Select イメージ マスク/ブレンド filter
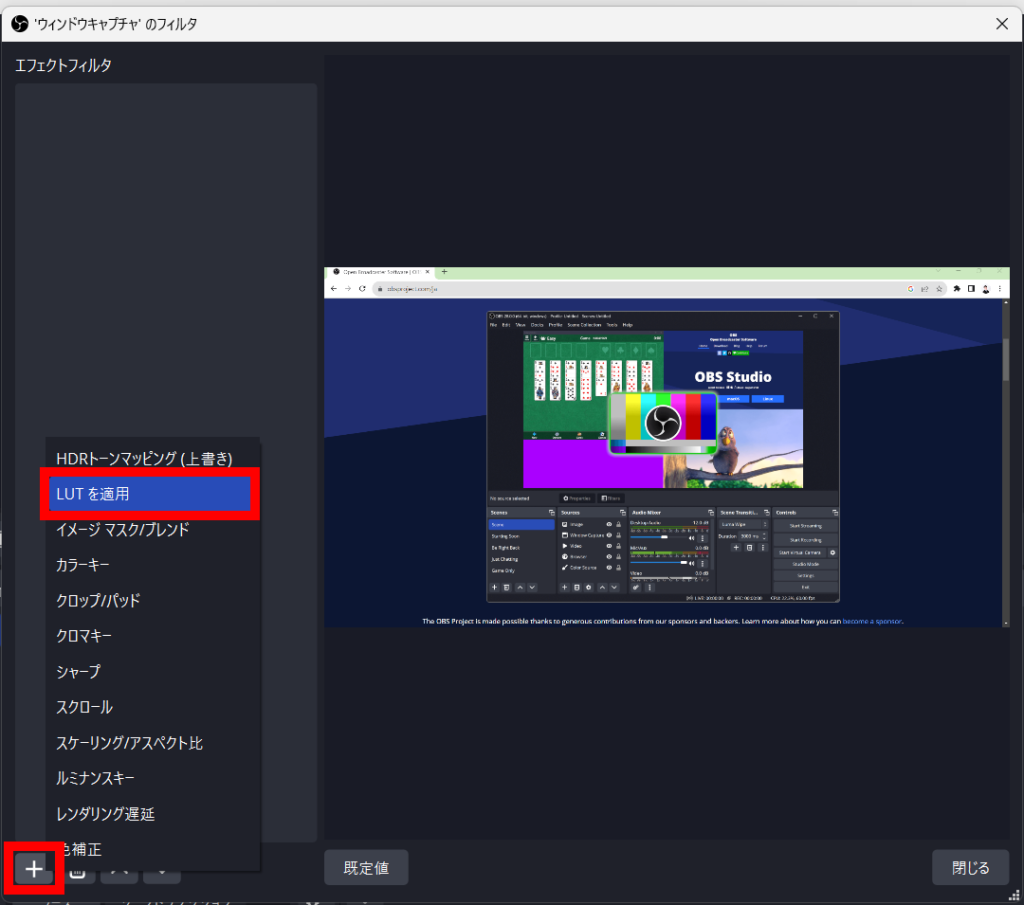 coord(122,530)
